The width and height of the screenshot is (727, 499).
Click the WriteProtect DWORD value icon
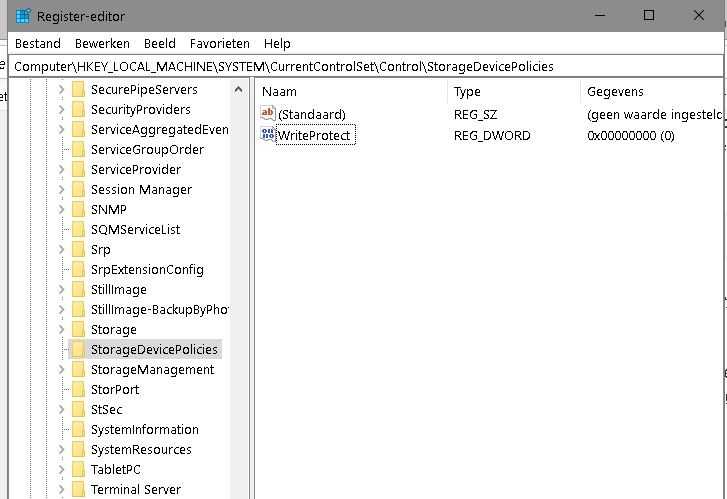pyautogui.click(x=267, y=135)
